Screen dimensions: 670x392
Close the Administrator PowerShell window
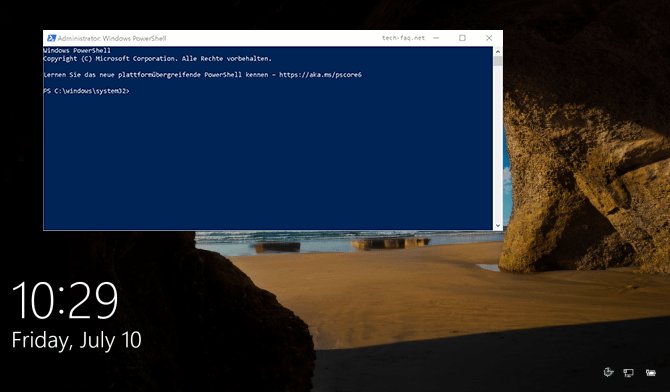click(489, 38)
